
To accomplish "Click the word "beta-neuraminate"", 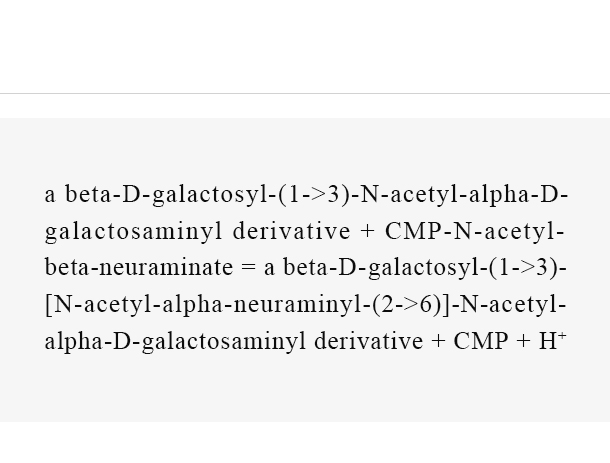I will coord(139,267).
